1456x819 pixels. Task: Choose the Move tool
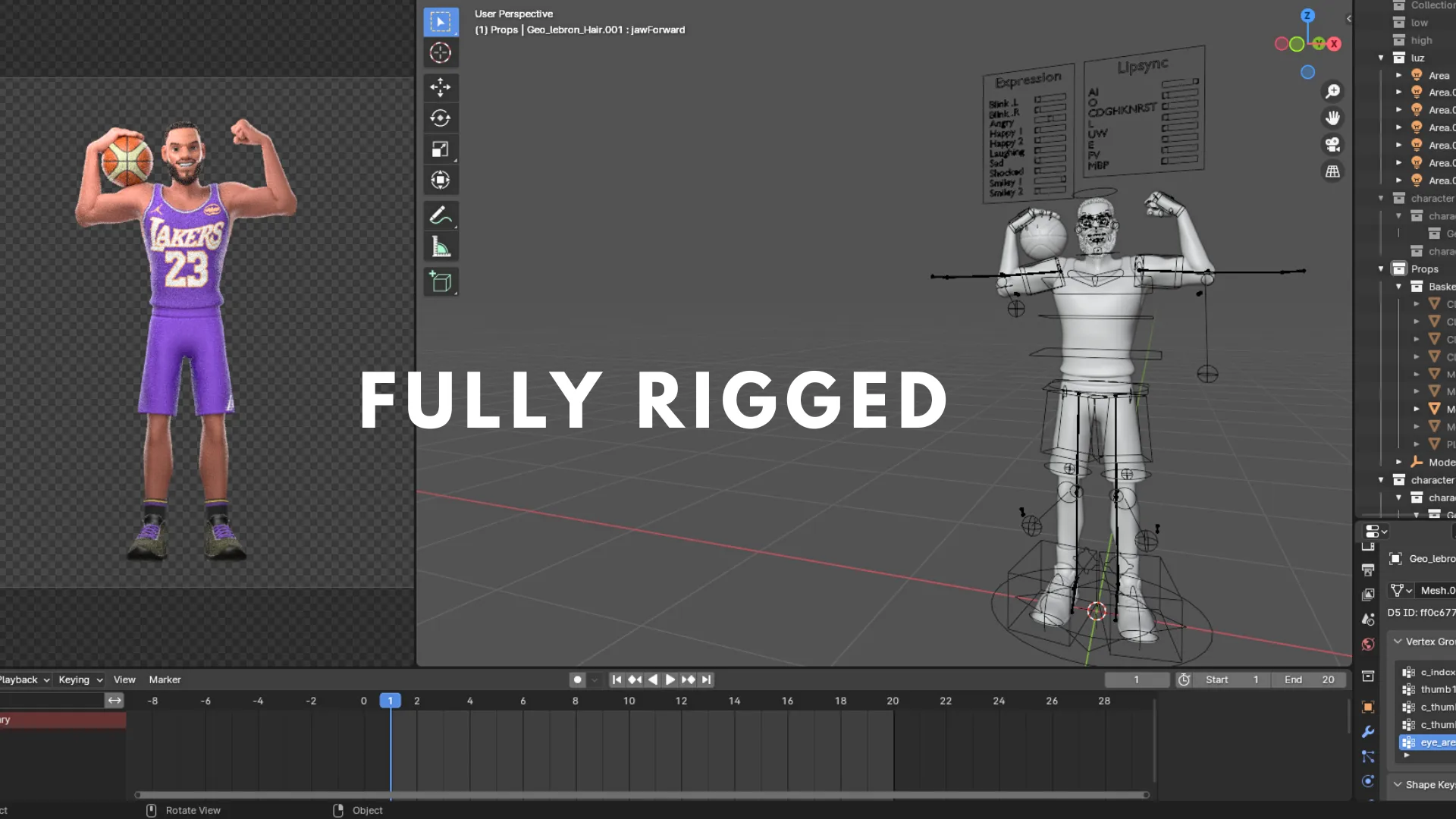pyautogui.click(x=441, y=87)
